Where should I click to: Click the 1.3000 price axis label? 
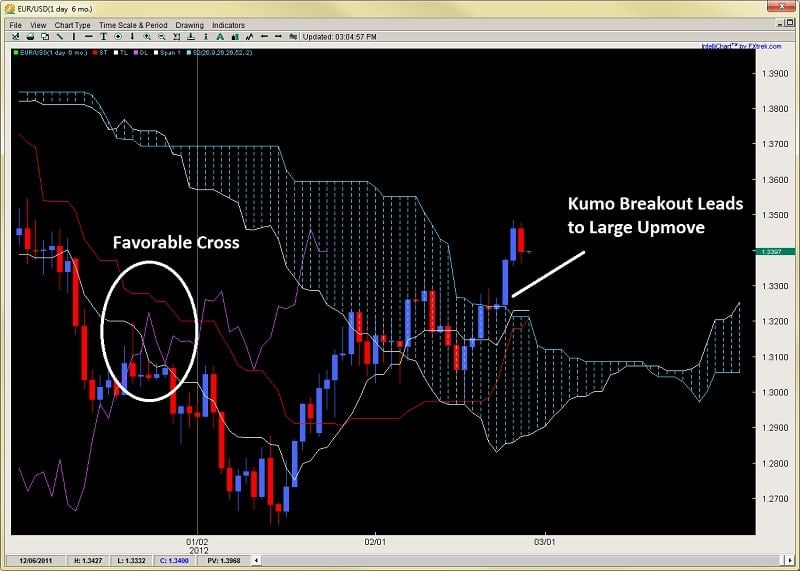tap(774, 392)
